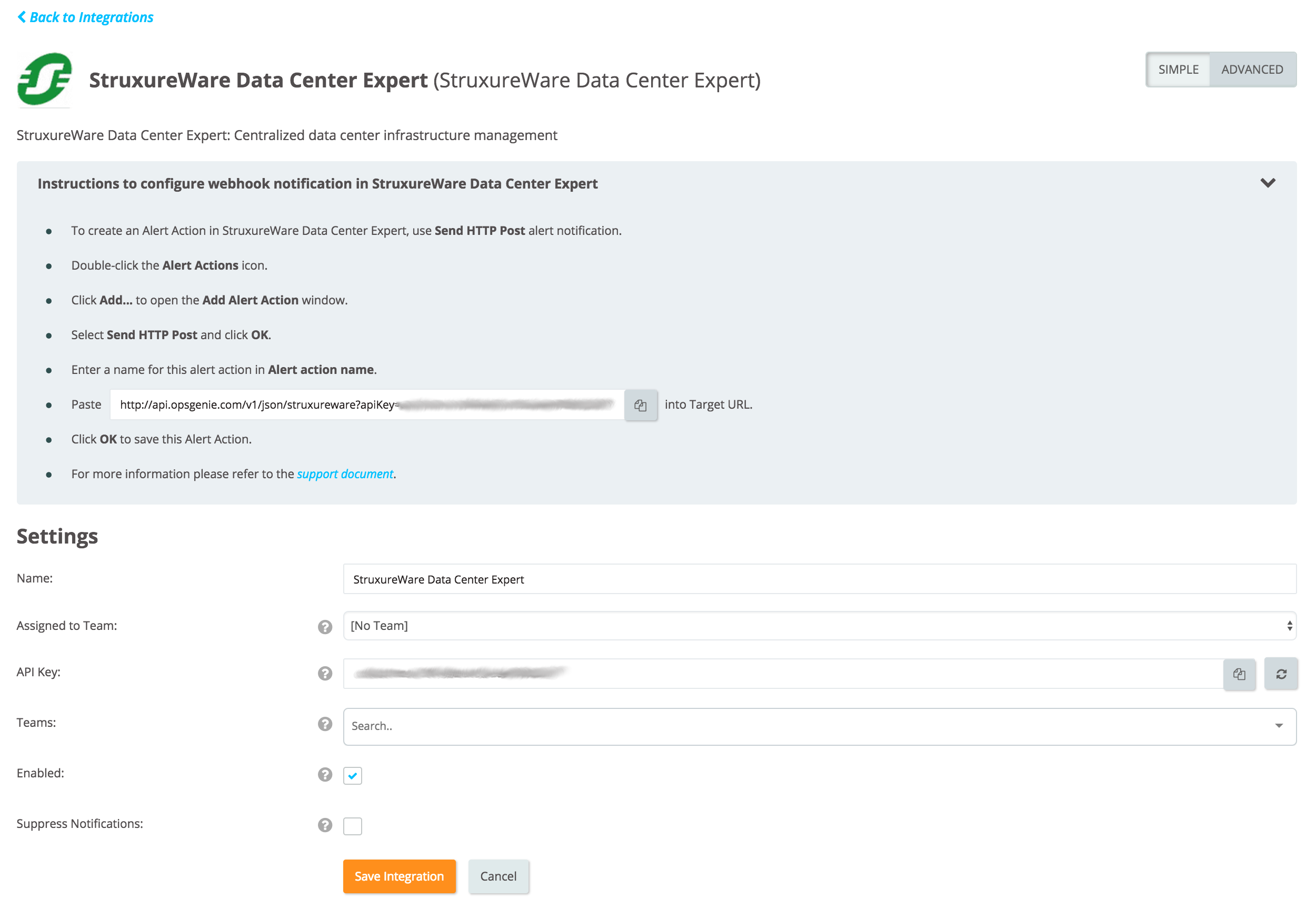Open help for Suppress Notifications

pos(325,824)
